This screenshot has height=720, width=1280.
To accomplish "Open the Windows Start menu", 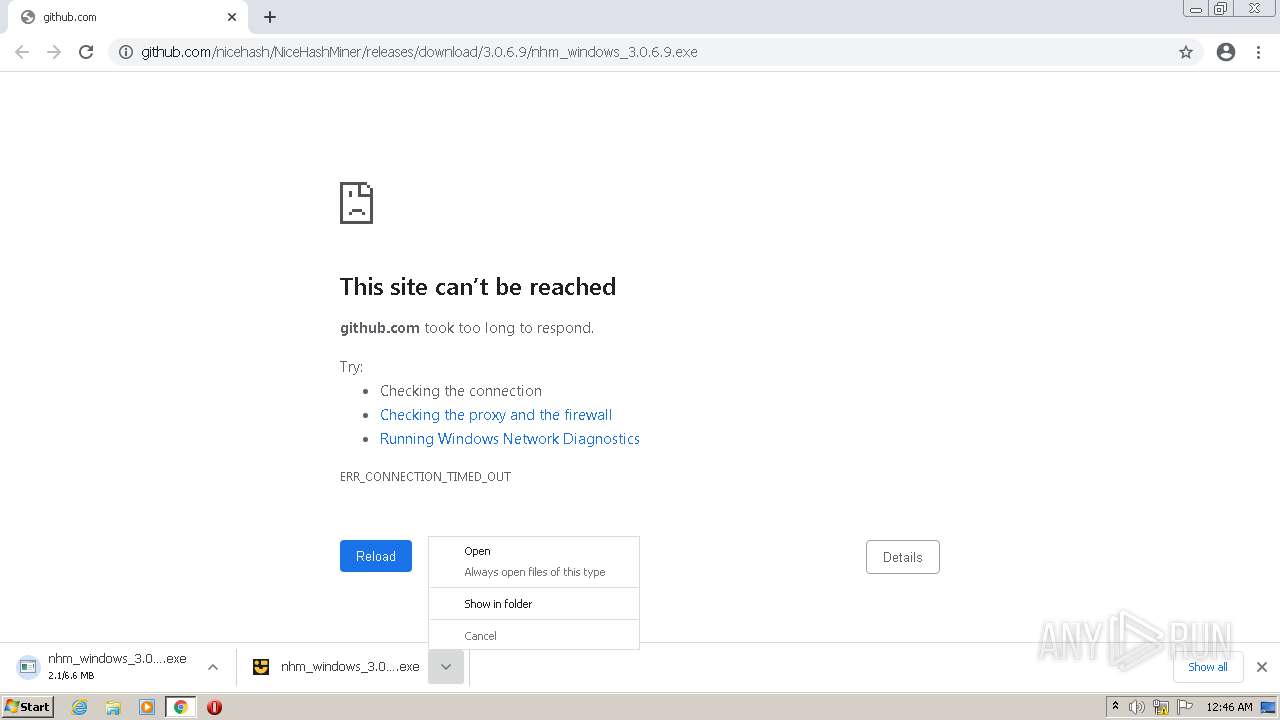I will tap(27, 706).
